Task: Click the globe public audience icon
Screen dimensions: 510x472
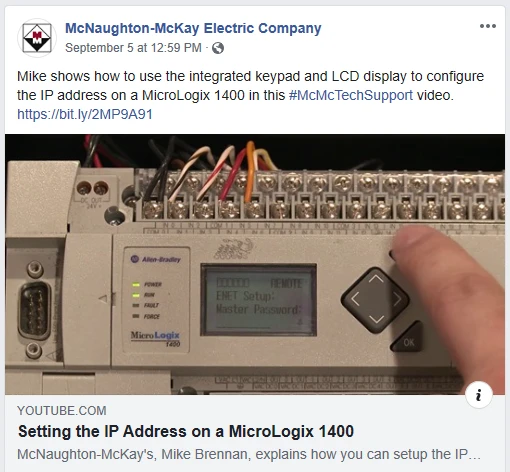Action: pyautogui.click(x=218, y=48)
